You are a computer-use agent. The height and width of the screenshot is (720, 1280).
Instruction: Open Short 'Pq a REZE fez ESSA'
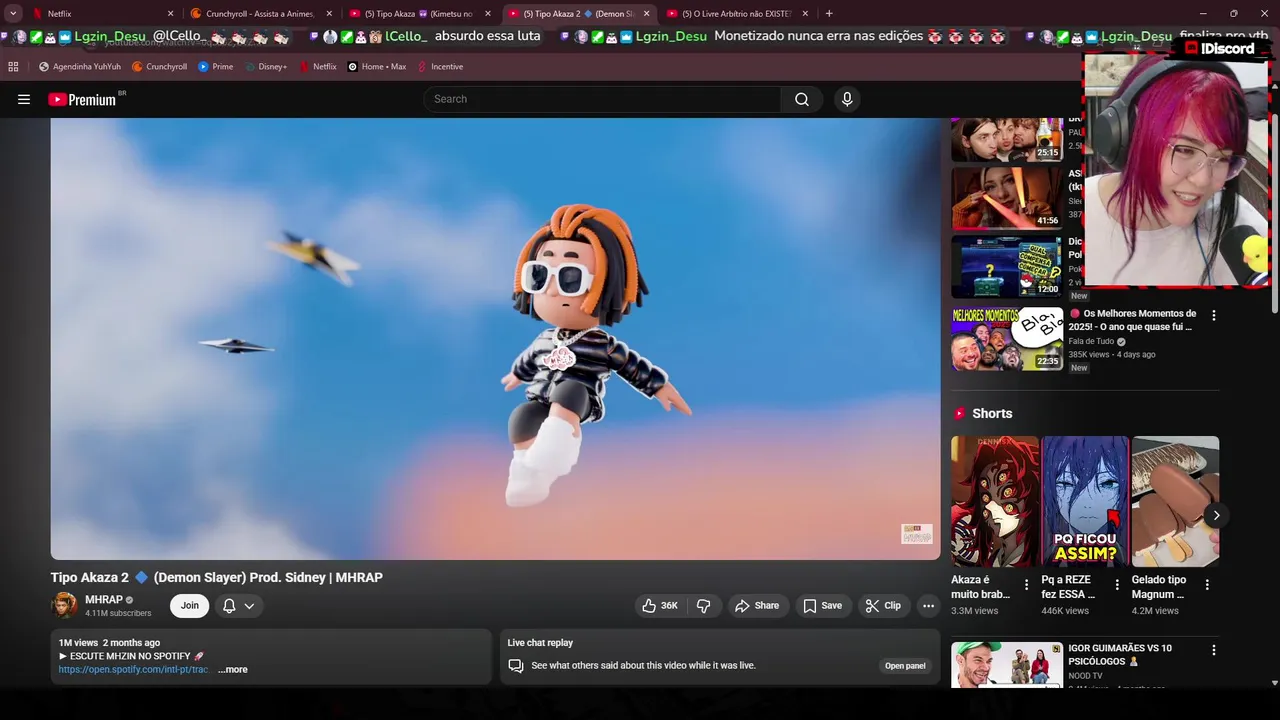pyautogui.click(x=1085, y=501)
